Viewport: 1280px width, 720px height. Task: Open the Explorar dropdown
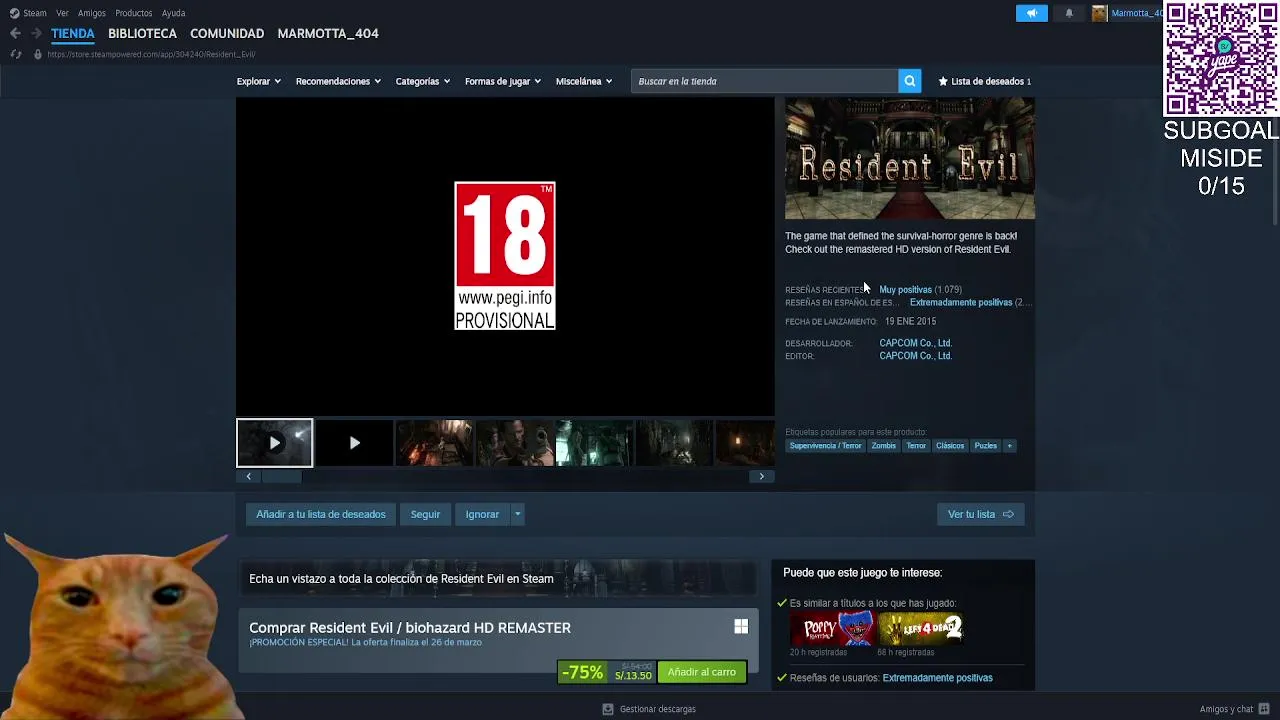point(258,81)
